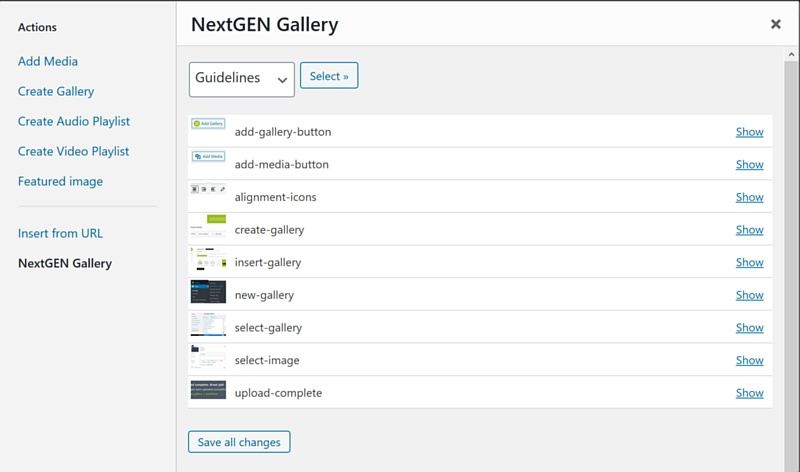Show the insert-gallery image
The image size is (800, 472).
point(749,262)
